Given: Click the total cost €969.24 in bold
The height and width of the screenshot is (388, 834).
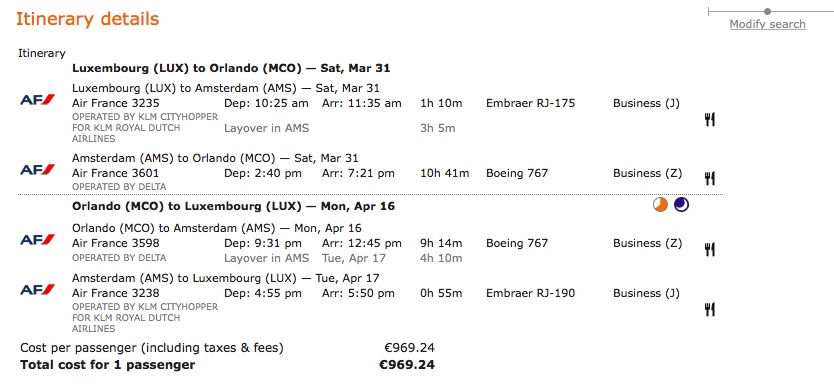Looking at the screenshot, I should pos(407,365).
